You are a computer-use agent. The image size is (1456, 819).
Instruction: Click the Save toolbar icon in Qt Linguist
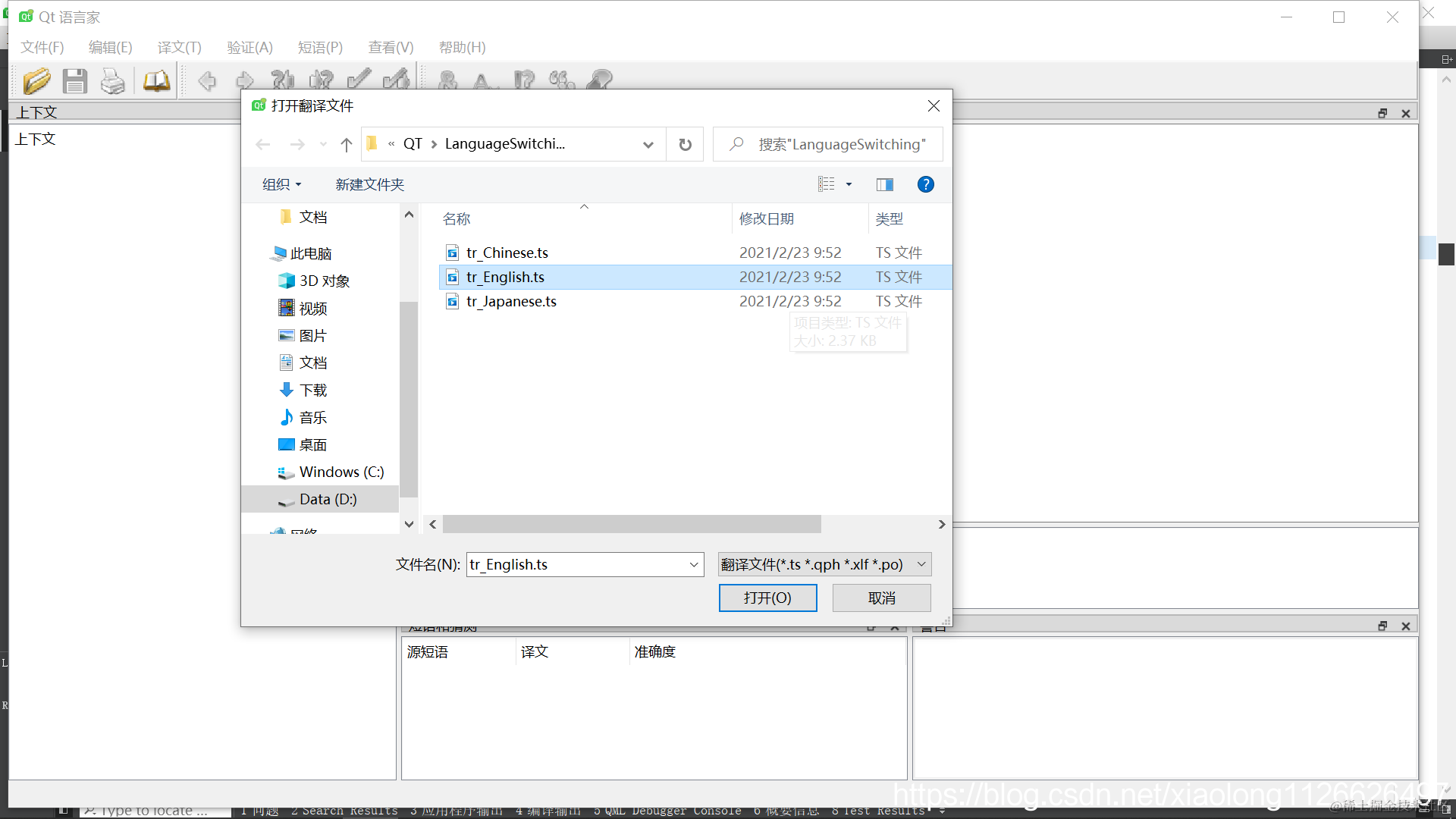[74, 80]
